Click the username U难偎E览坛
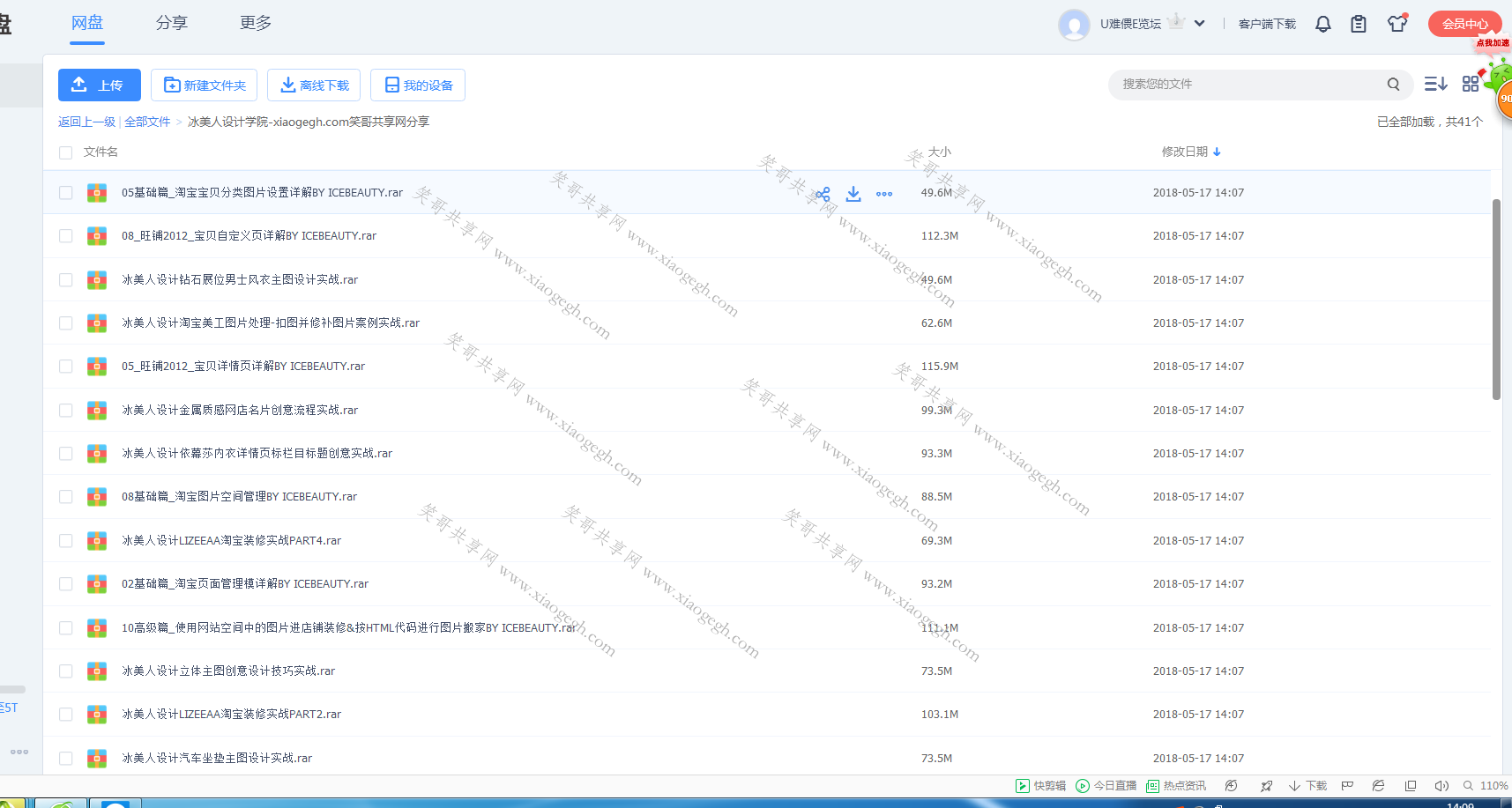 click(x=1130, y=24)
